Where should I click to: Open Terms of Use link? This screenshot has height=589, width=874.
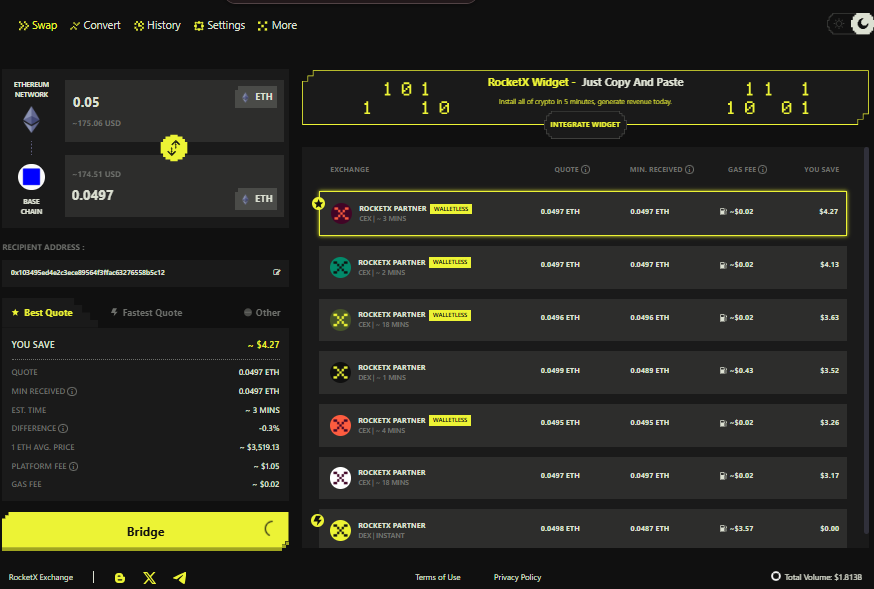438,577
